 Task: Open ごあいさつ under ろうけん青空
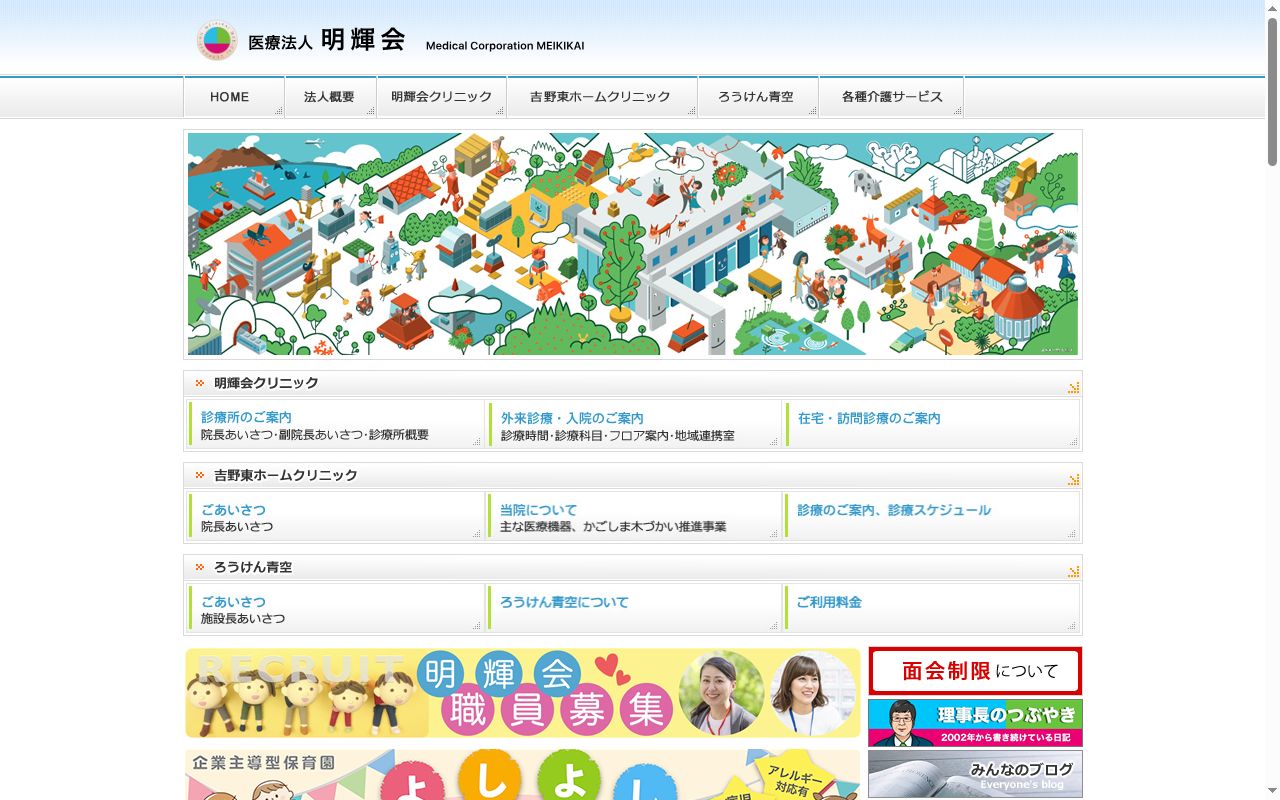coord(233,601)
